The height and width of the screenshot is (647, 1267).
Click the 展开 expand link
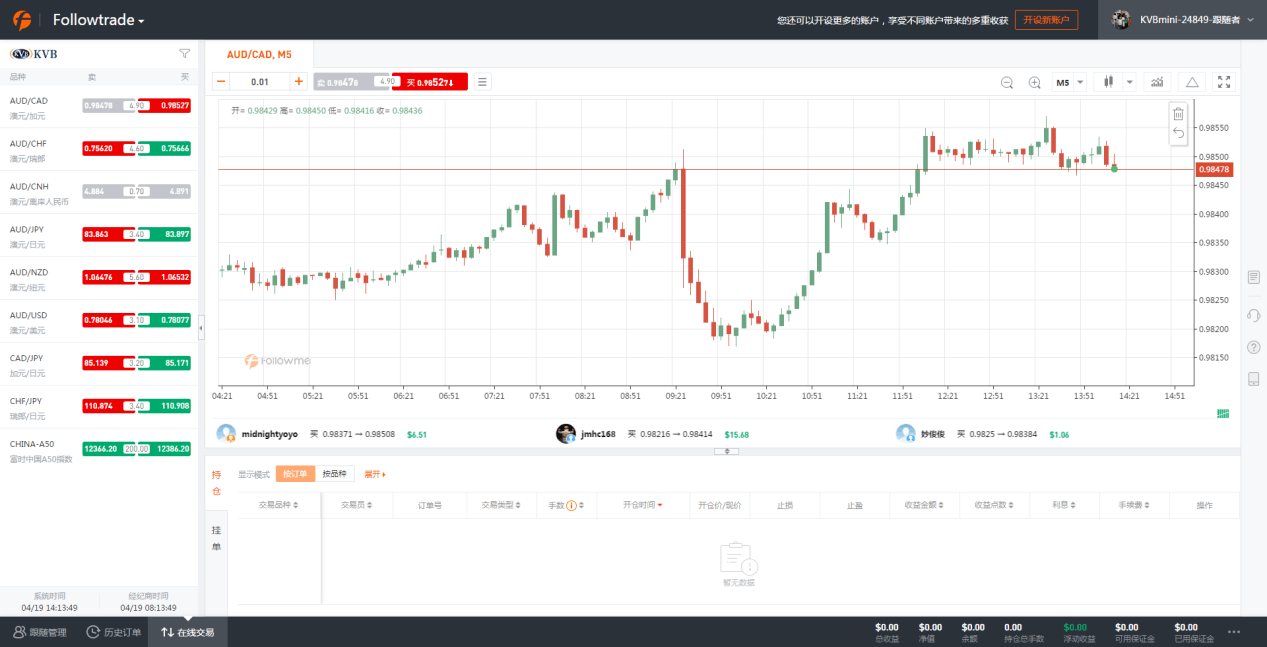point(374,474)
